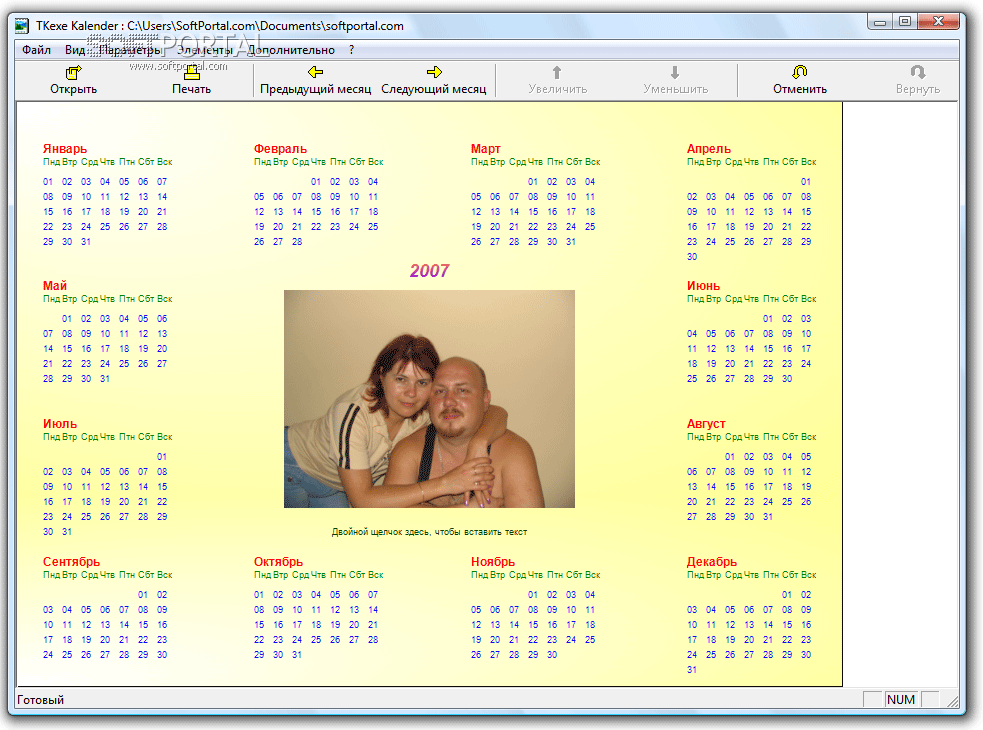
Task: Click the Двойной щелчок здесь caption text
Action: click(429, 532)
